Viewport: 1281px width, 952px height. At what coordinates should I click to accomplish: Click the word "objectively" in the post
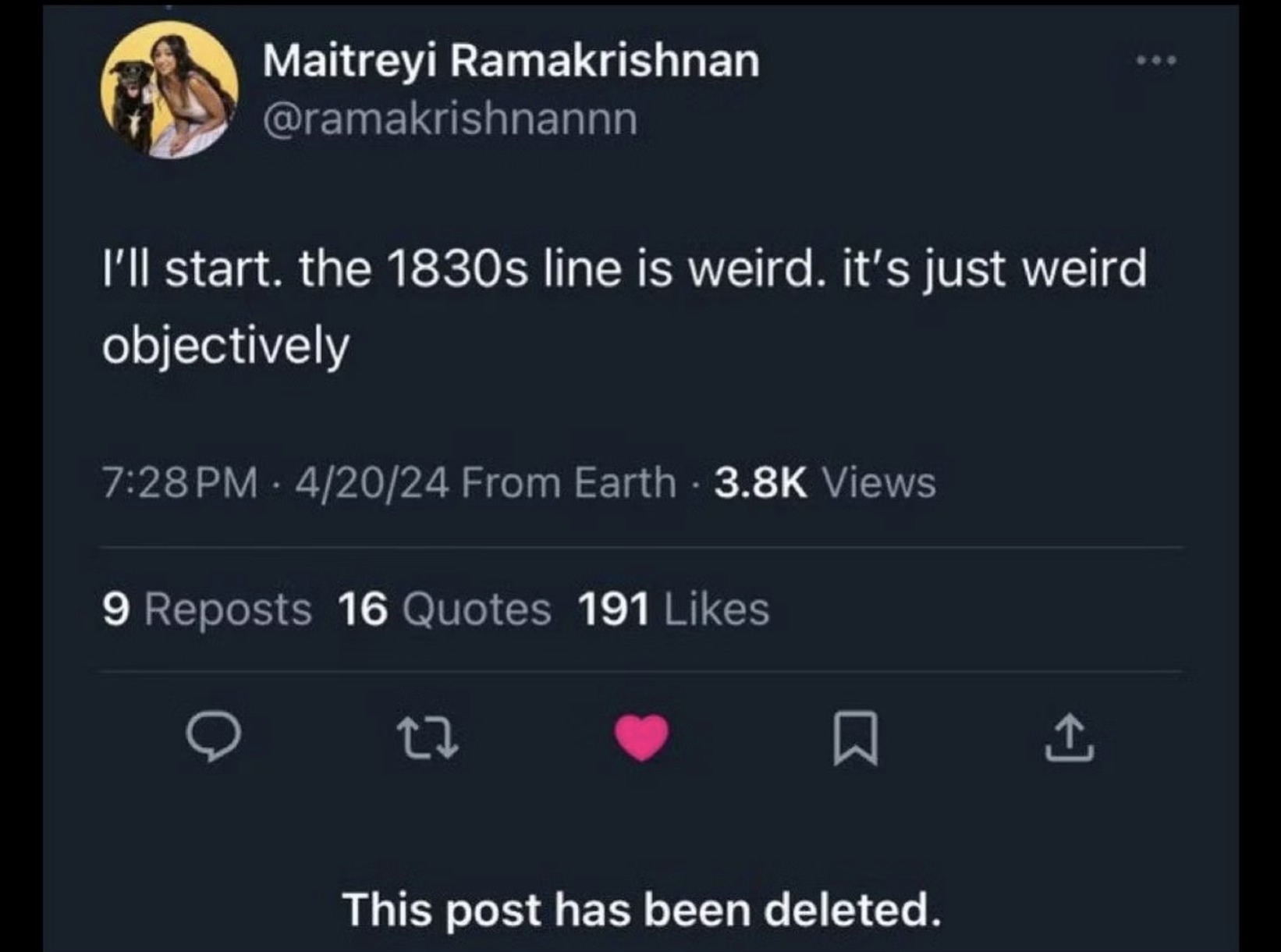225,346
